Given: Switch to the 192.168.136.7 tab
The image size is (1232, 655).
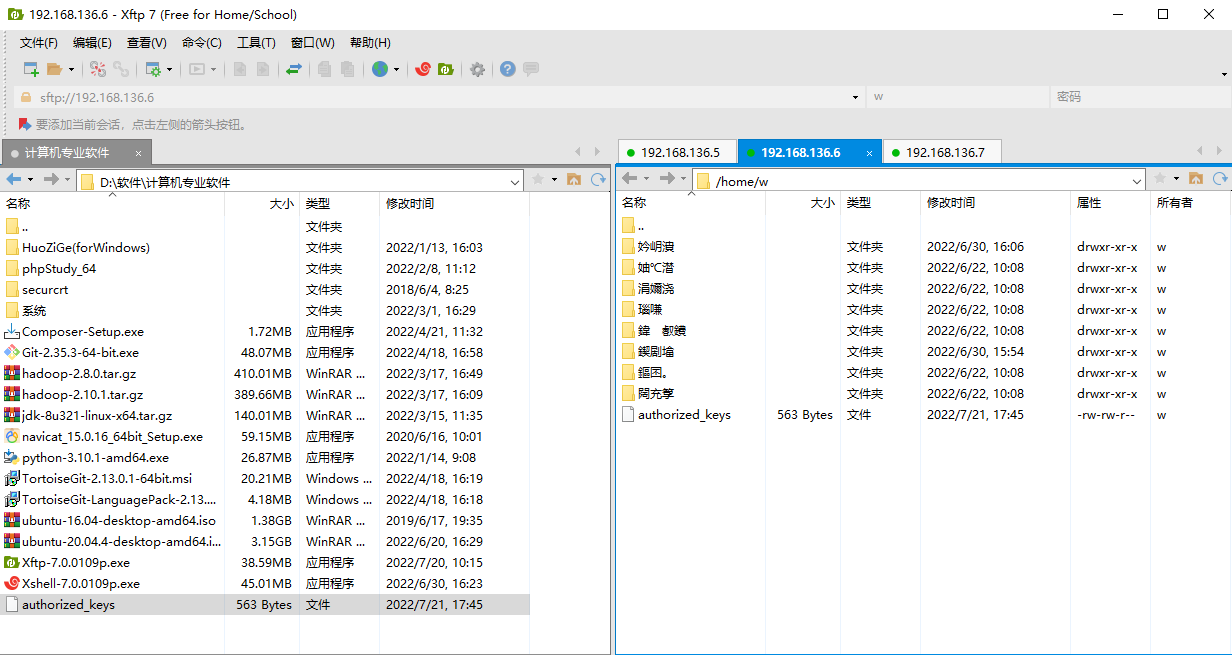Looking at the screenshot, I should [942, 153].
